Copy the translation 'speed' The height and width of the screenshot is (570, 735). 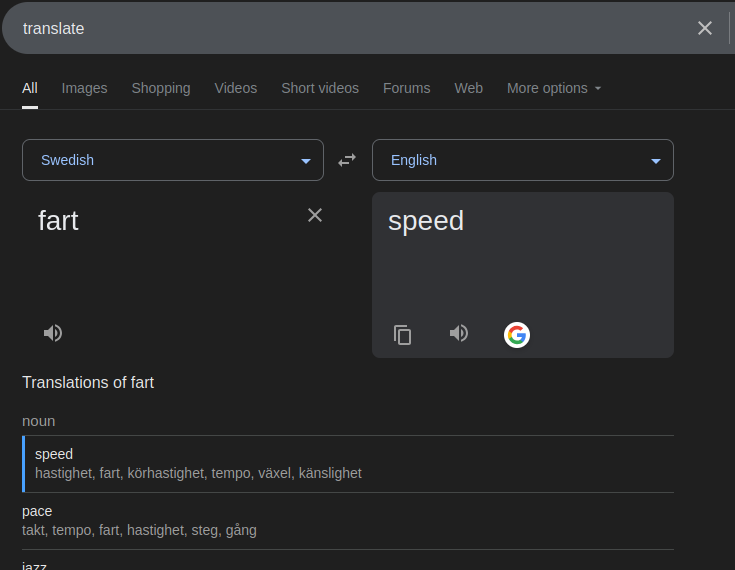pyautogui.click(x=402, y=335)
